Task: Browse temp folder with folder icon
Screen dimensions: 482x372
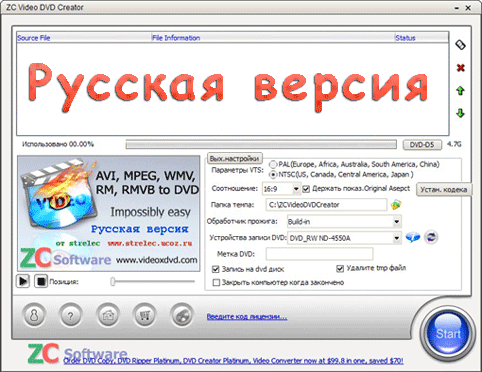Action: click(x=396, y=204)
